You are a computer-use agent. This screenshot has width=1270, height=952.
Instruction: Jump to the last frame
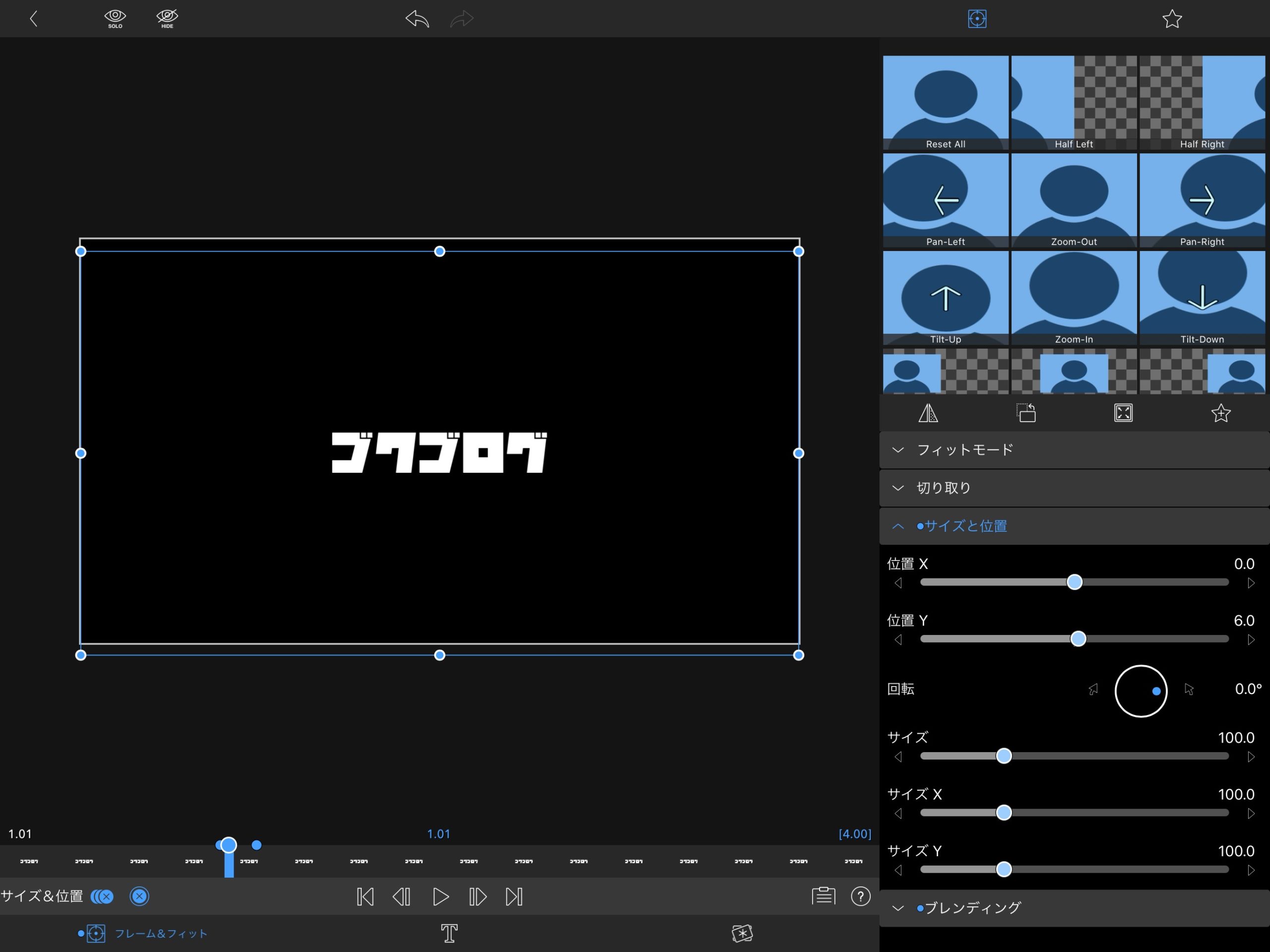pos(514,896)
